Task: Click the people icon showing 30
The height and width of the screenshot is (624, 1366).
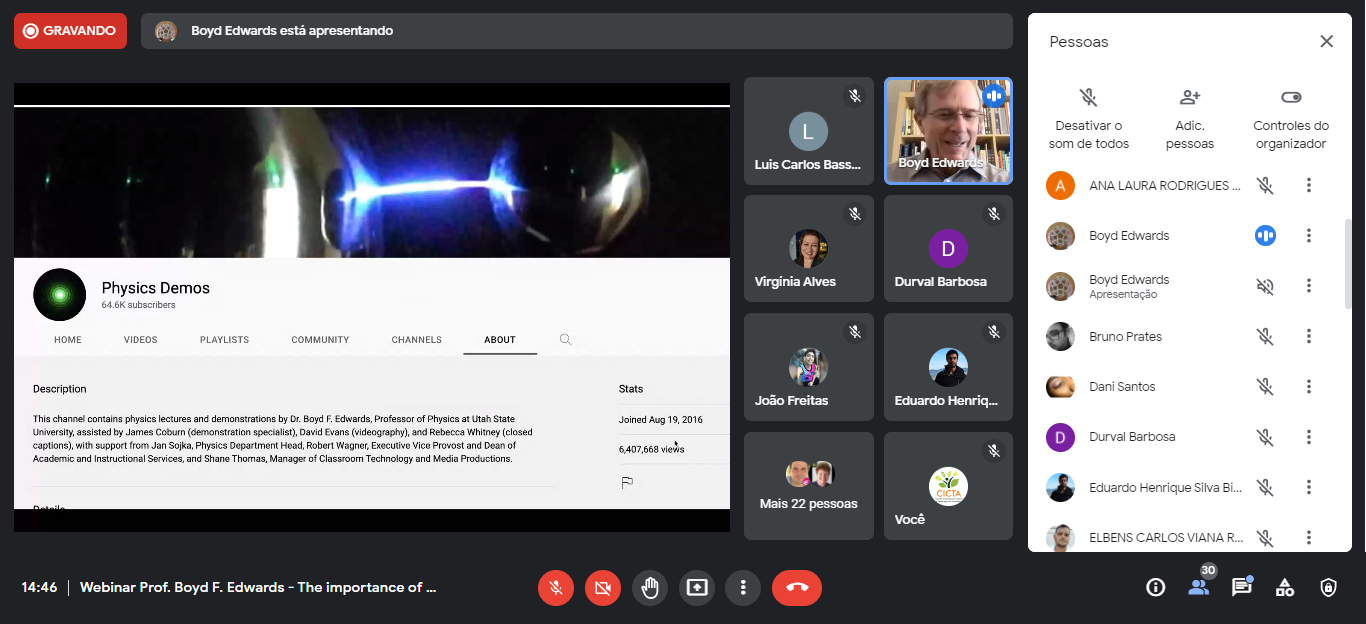Action: click(x=1199, y=586)
